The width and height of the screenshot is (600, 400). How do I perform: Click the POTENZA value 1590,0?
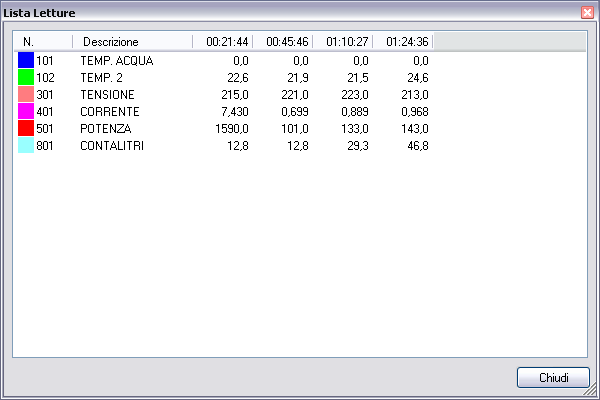[231, 129]
